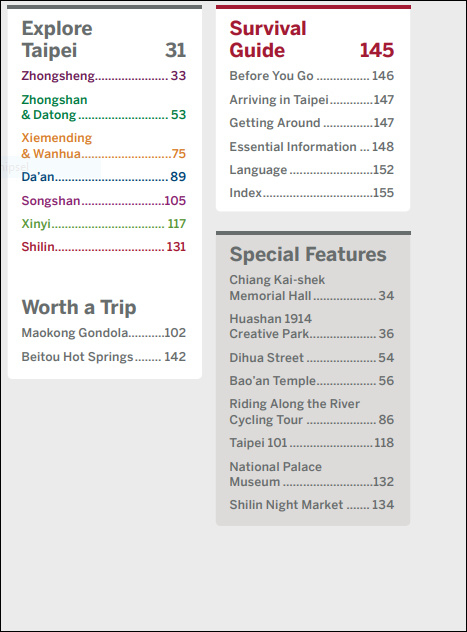
Task: Jump to Getting Around section
Action: pos(311,123)
